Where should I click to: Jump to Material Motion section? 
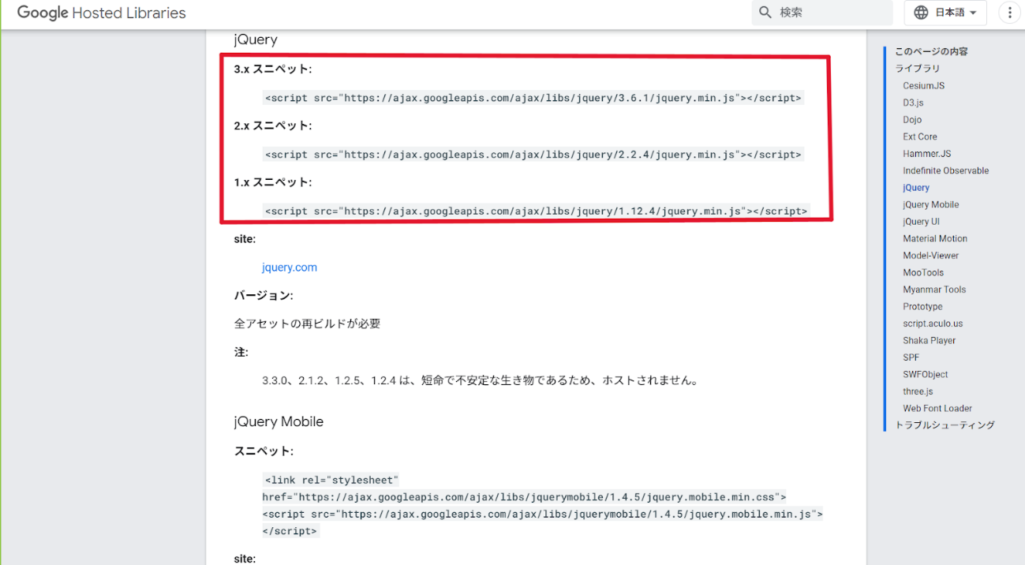pyautogui.click(x=935, y=239)
